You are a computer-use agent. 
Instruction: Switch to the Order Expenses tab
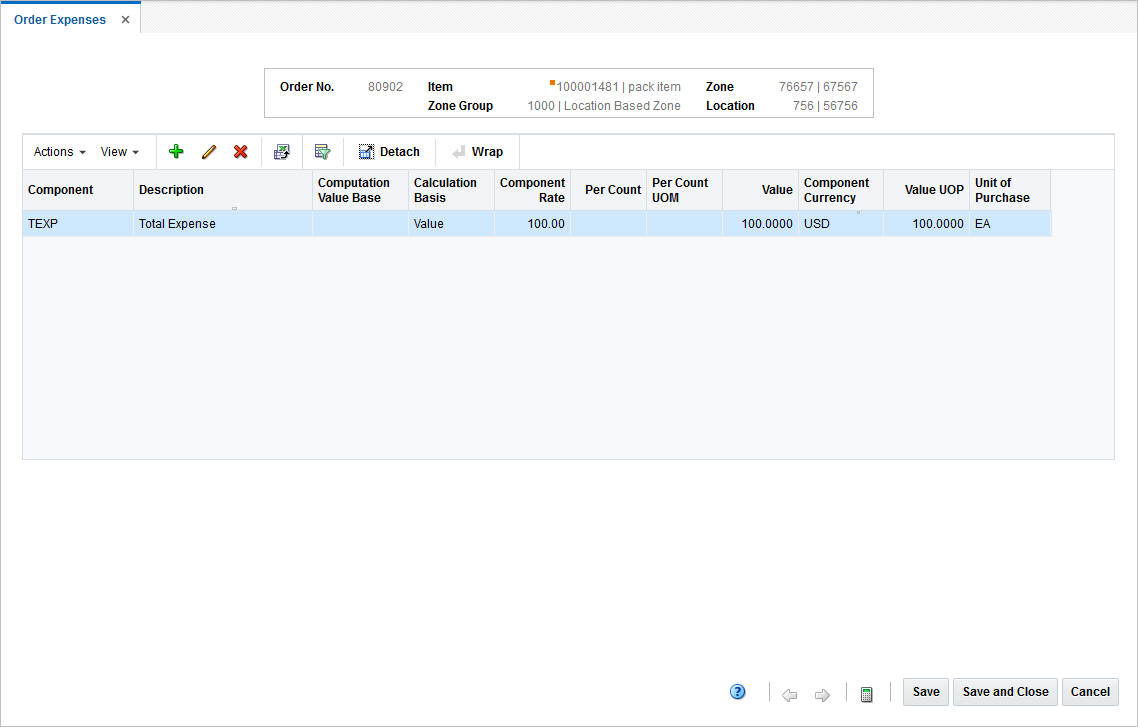pyautogui.click(x=59, y=19)
